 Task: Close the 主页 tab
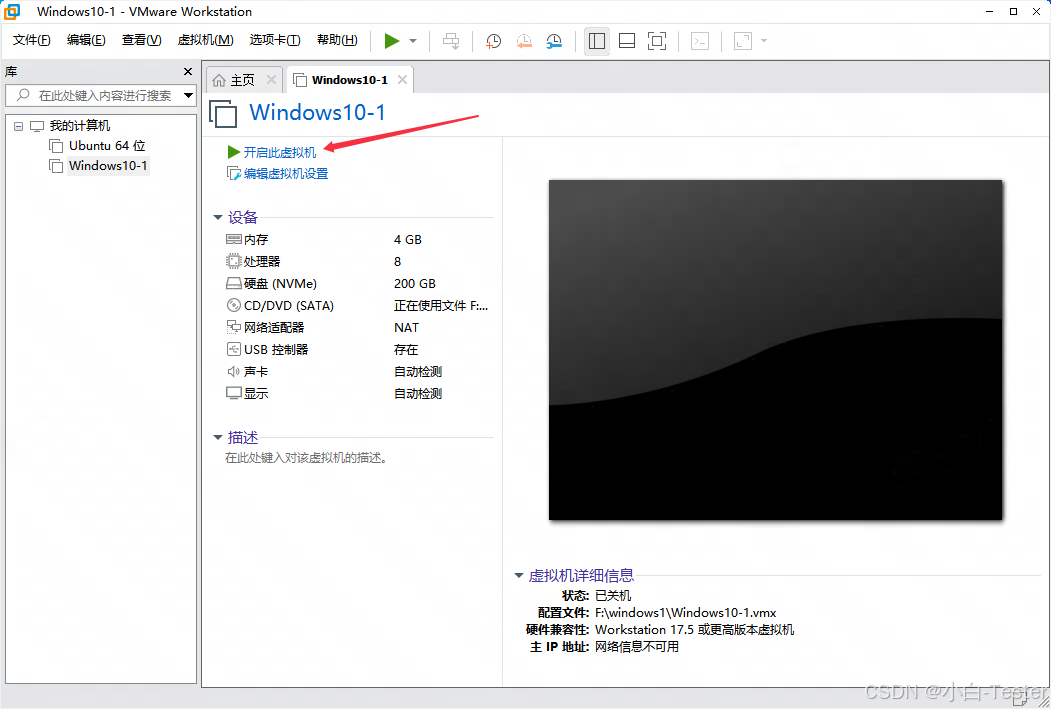[271, 80]
